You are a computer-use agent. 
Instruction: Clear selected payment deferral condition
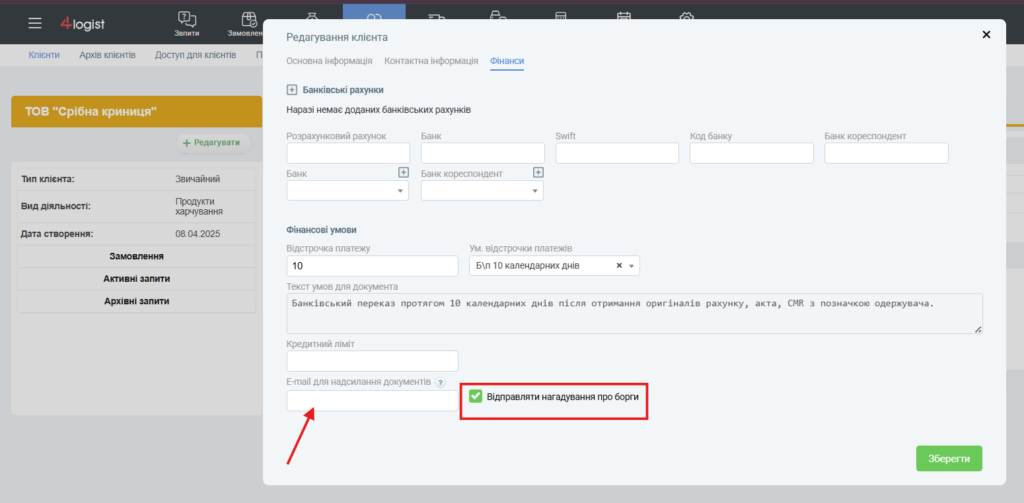[619, 266]
